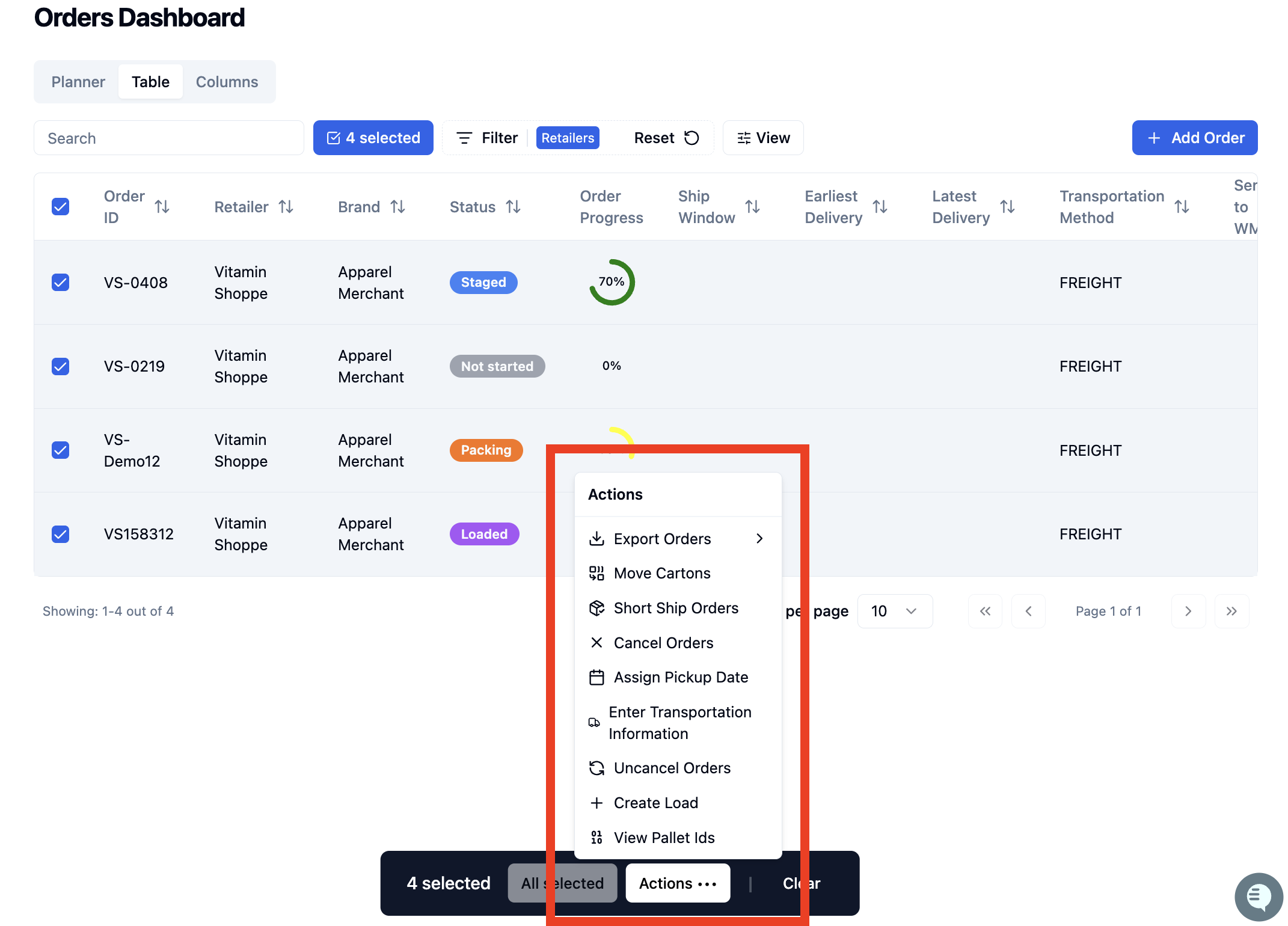Sort by Order ID using sort arrows
1288x926 pixels.
pos(162,207)
